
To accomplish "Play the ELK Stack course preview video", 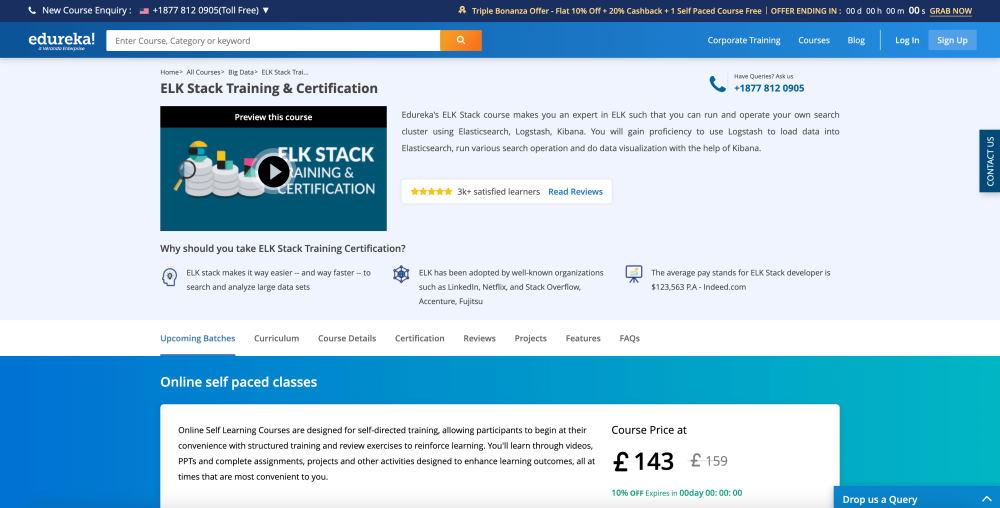I will tap(273, 172).
